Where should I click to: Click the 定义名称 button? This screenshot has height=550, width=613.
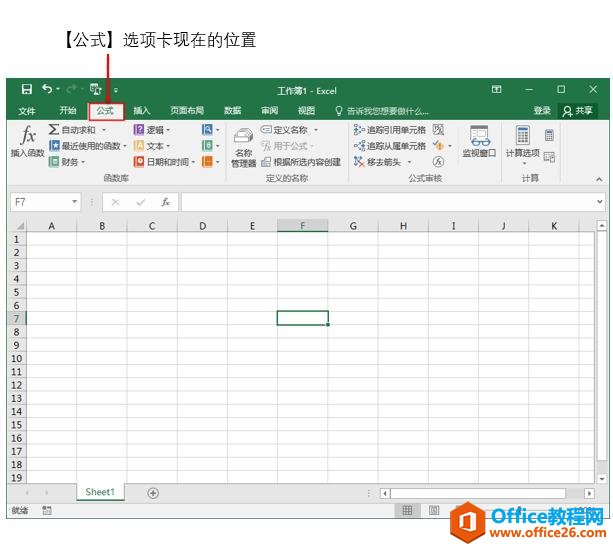click(x=284, y=130)
